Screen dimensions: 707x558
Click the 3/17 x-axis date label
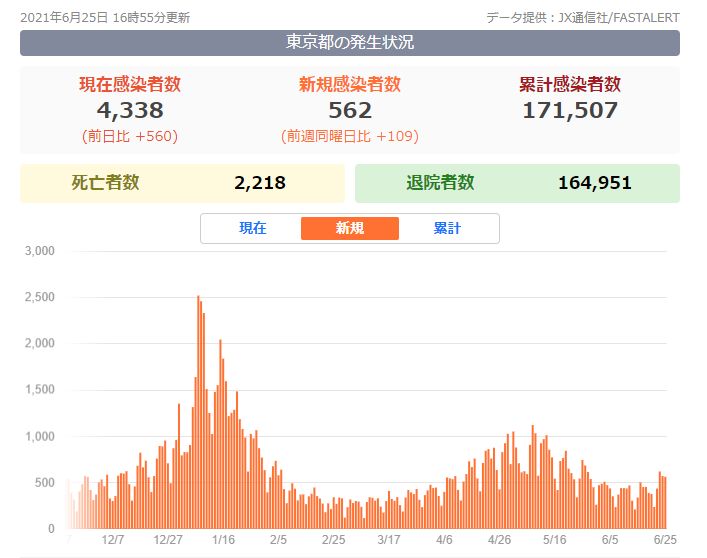pos(389,540)
